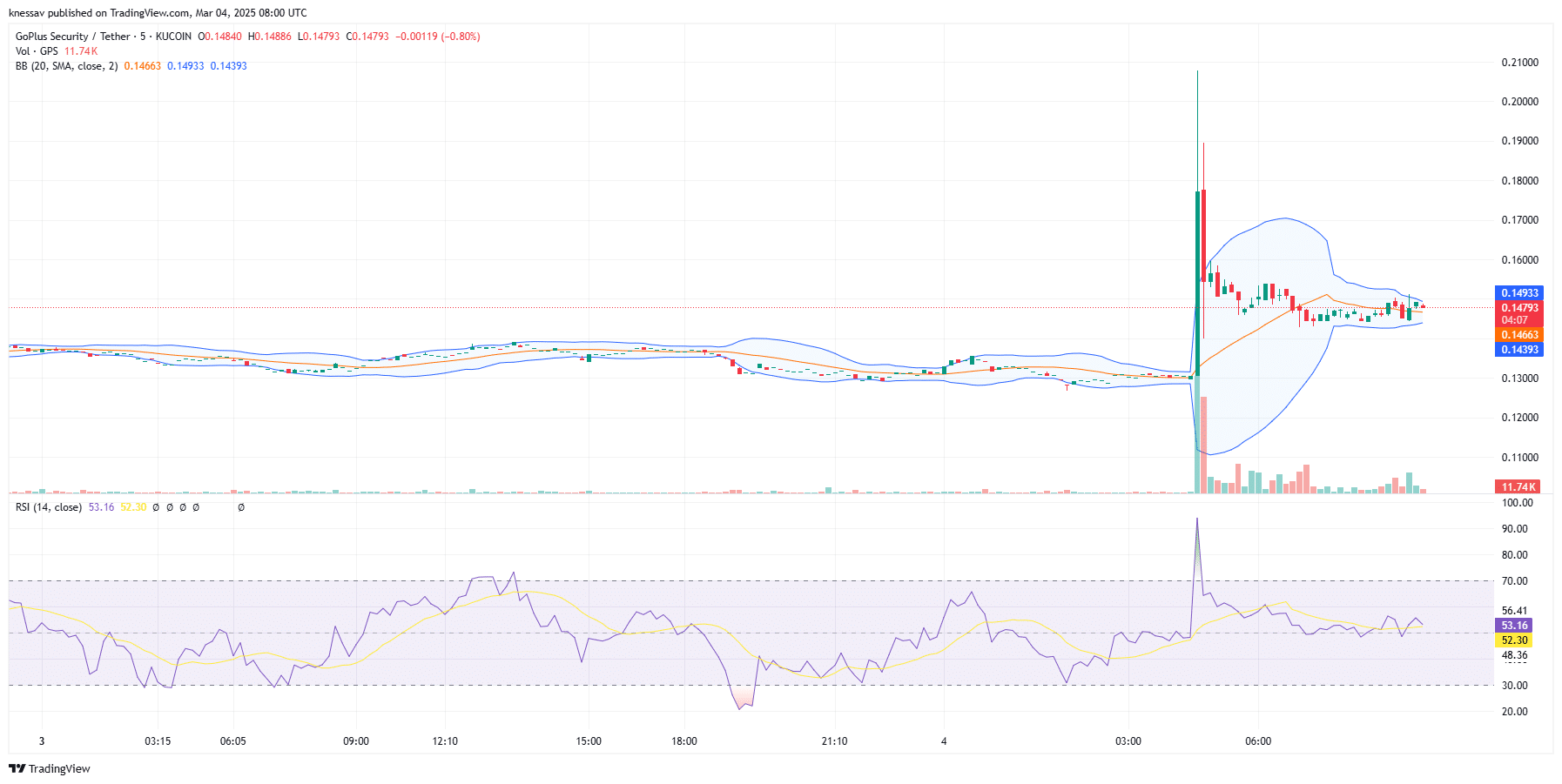Click the change value −0.00119 (−0.80%)
Viewport: 1562px width, 784px height.
pyautogui.click(x=438, y=37)
